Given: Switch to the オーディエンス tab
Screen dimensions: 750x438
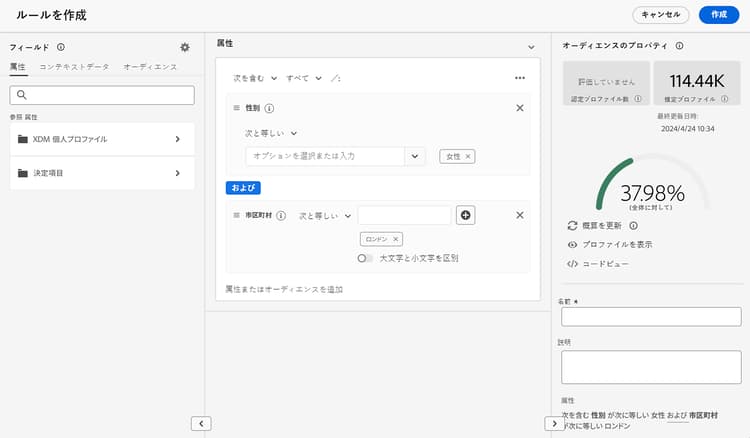Looking at the screenshot, I should (x=150, y=67).
